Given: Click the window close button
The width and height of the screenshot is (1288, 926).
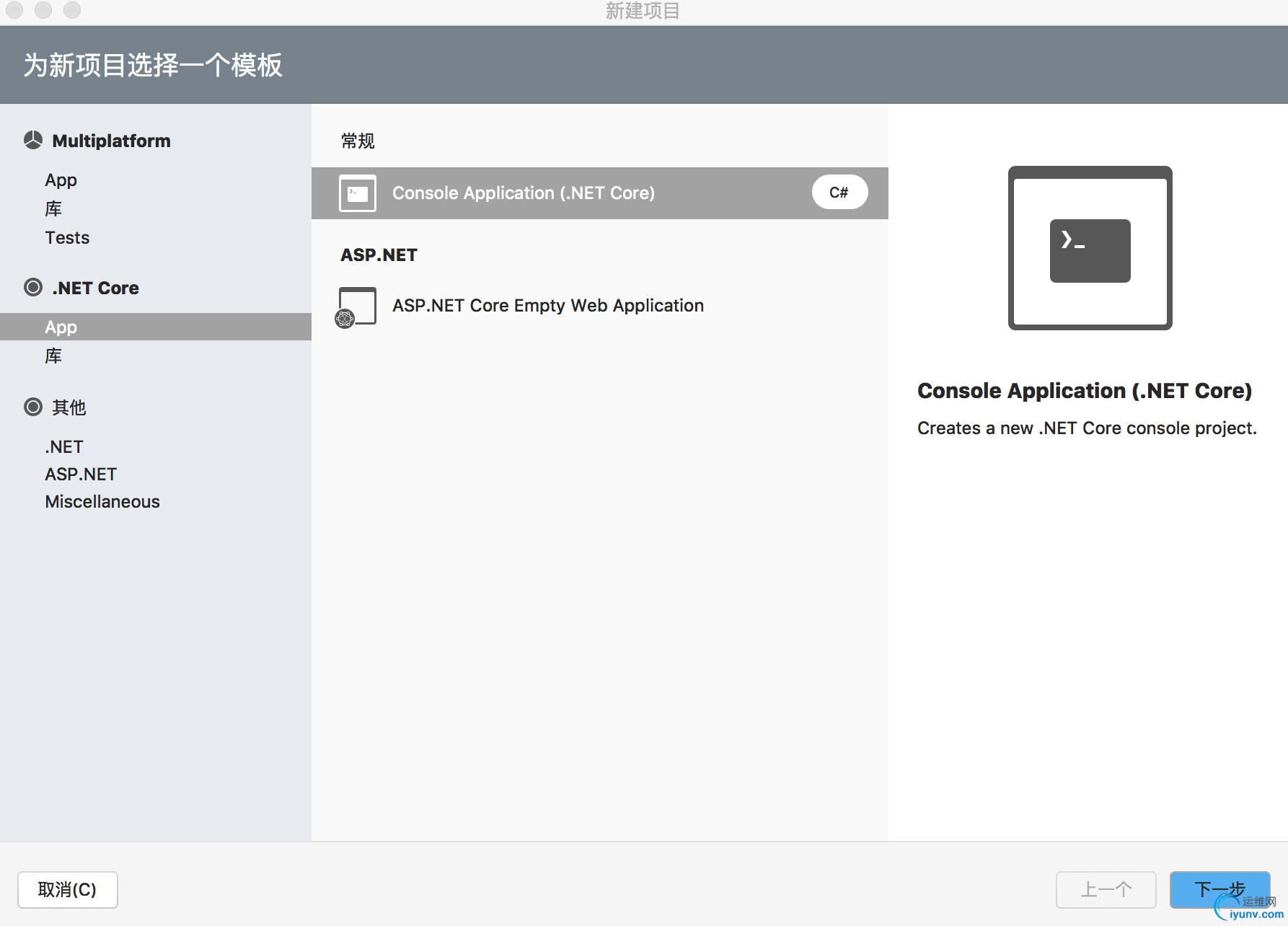Looking at the screenshot, I should tap(14, 10).
